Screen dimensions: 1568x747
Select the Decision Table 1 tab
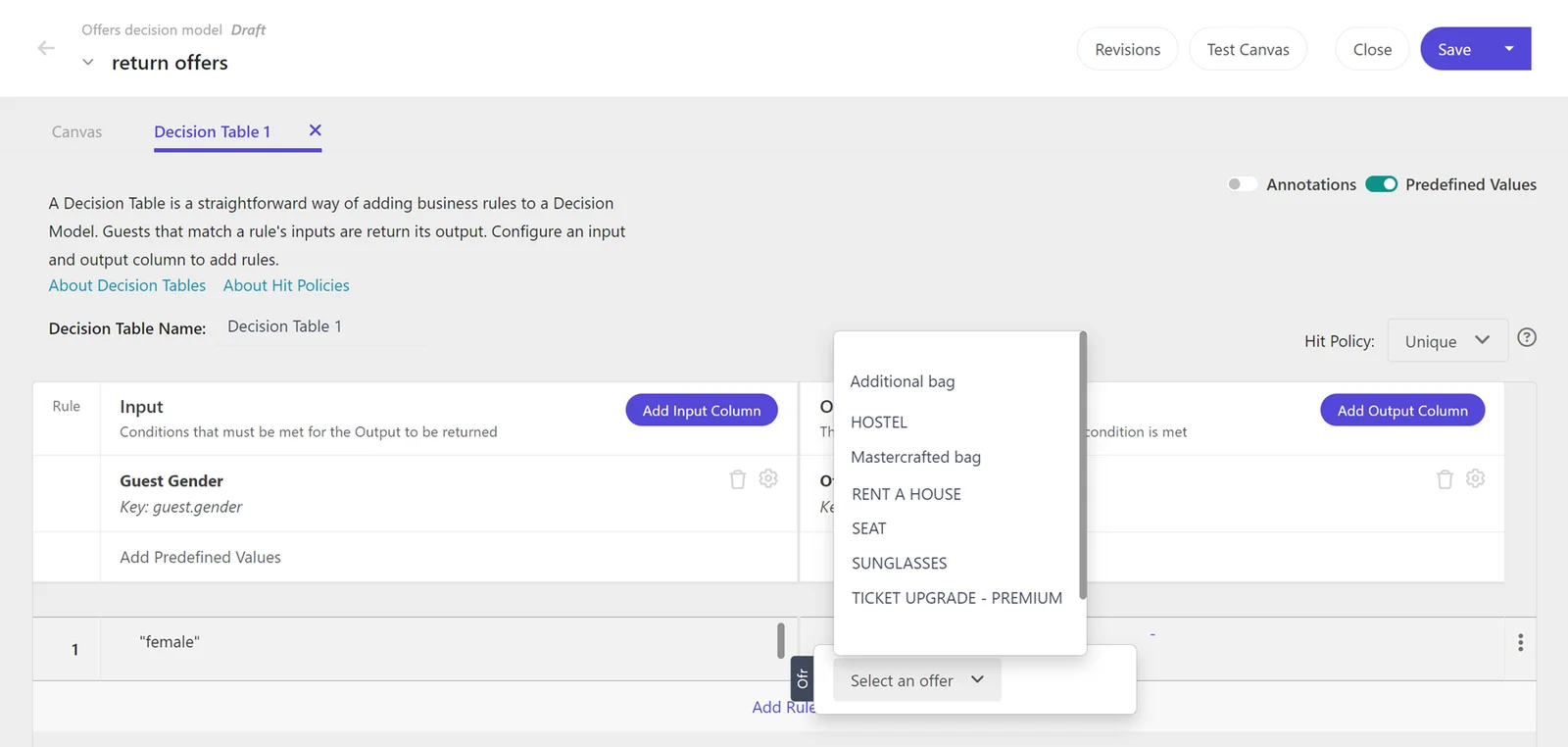(212, 131)
